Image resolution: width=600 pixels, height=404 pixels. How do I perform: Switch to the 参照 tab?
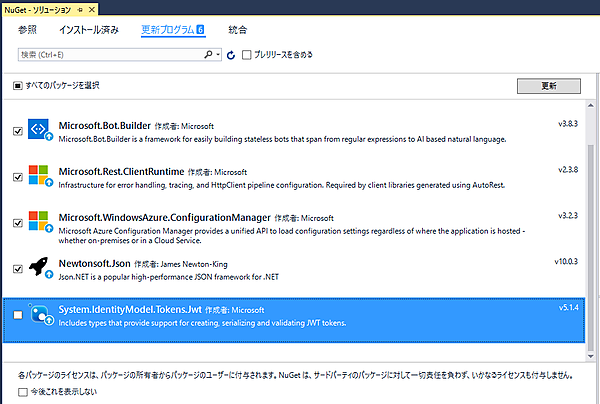point(28,30)
